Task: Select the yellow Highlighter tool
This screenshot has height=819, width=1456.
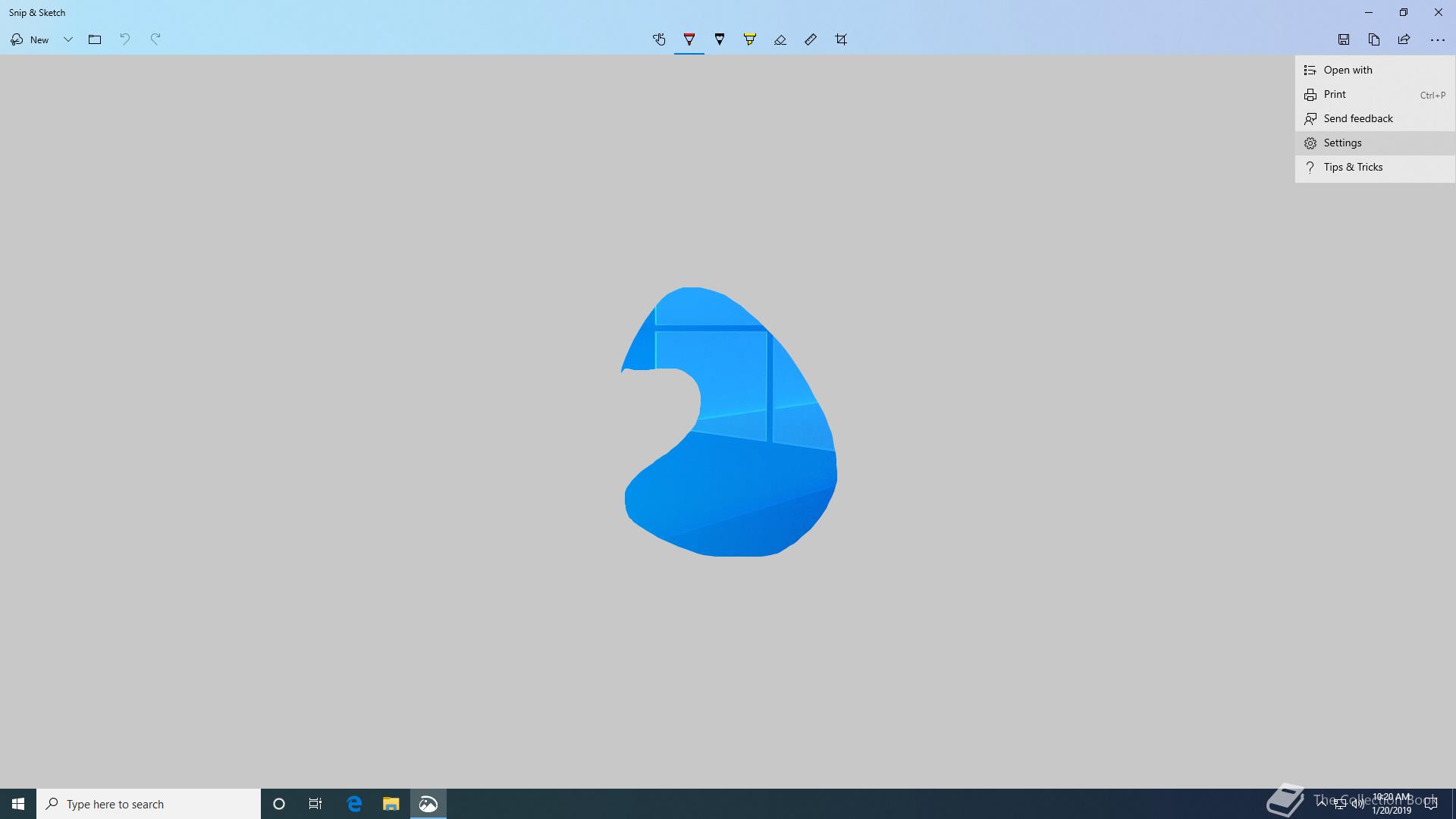Action: pos(750,39)
